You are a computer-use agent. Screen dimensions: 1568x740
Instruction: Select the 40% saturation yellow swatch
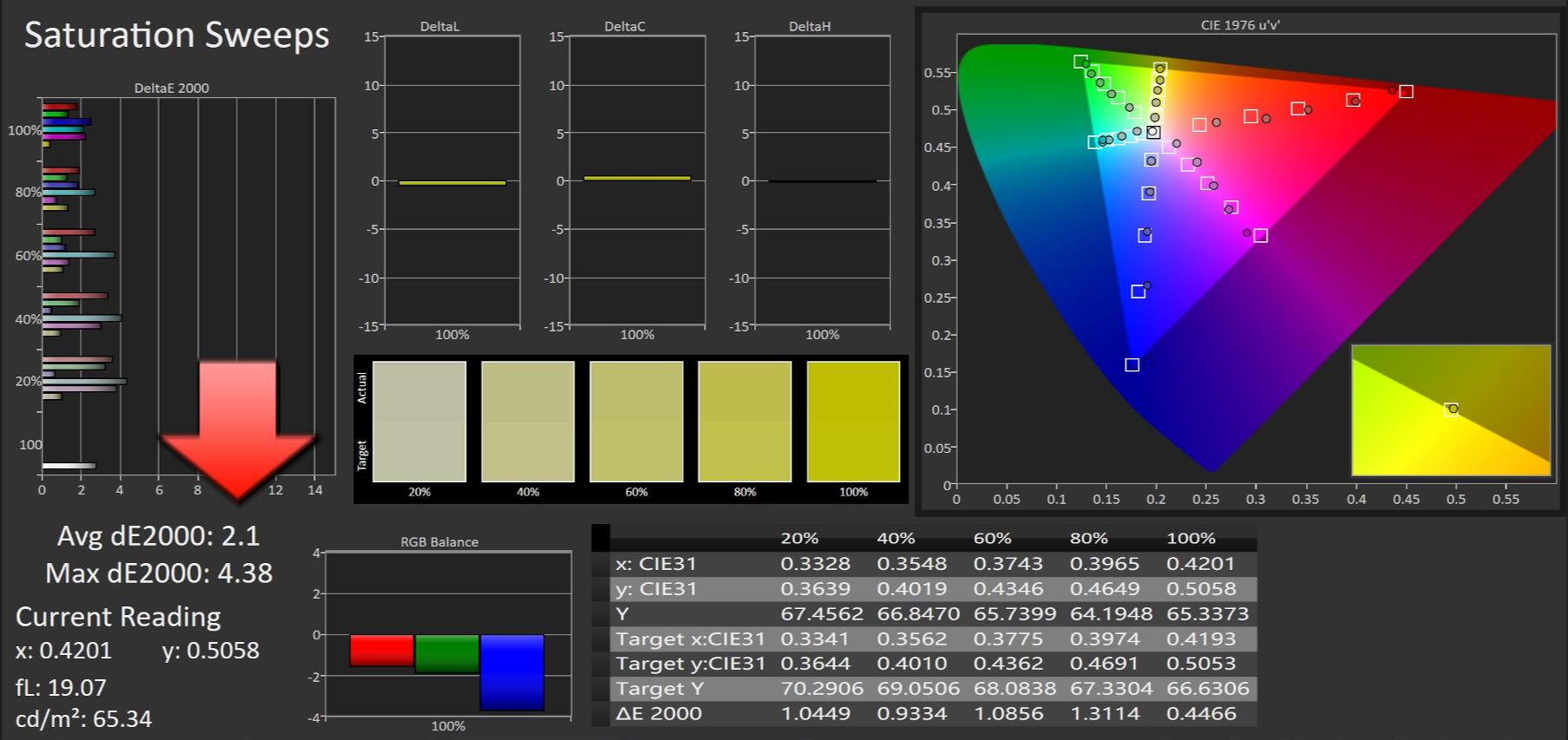[528, 422]
